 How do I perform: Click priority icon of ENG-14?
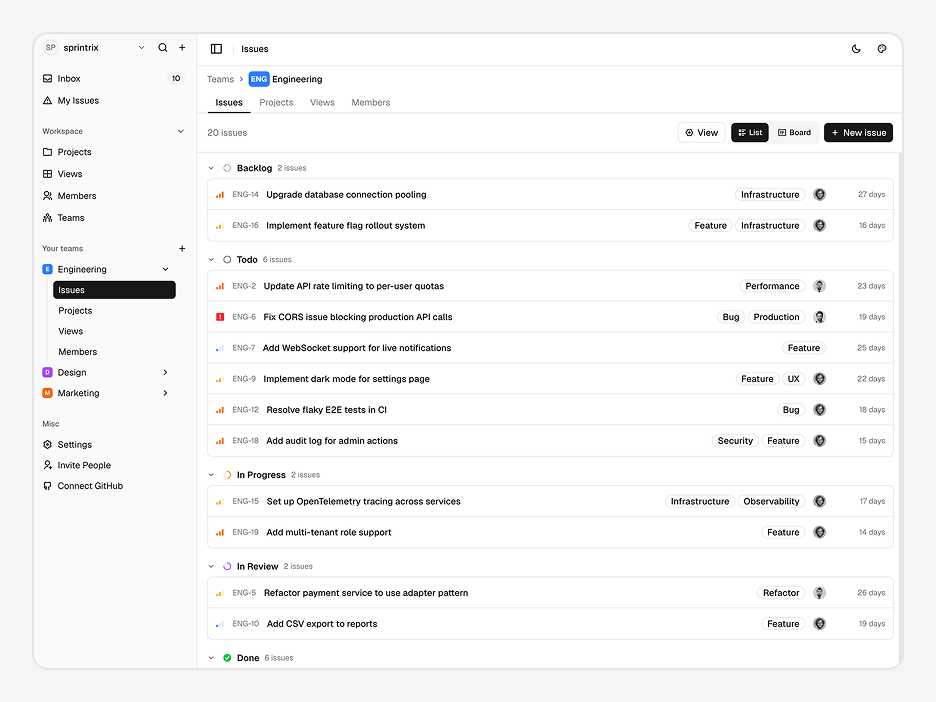pos(220,195)
